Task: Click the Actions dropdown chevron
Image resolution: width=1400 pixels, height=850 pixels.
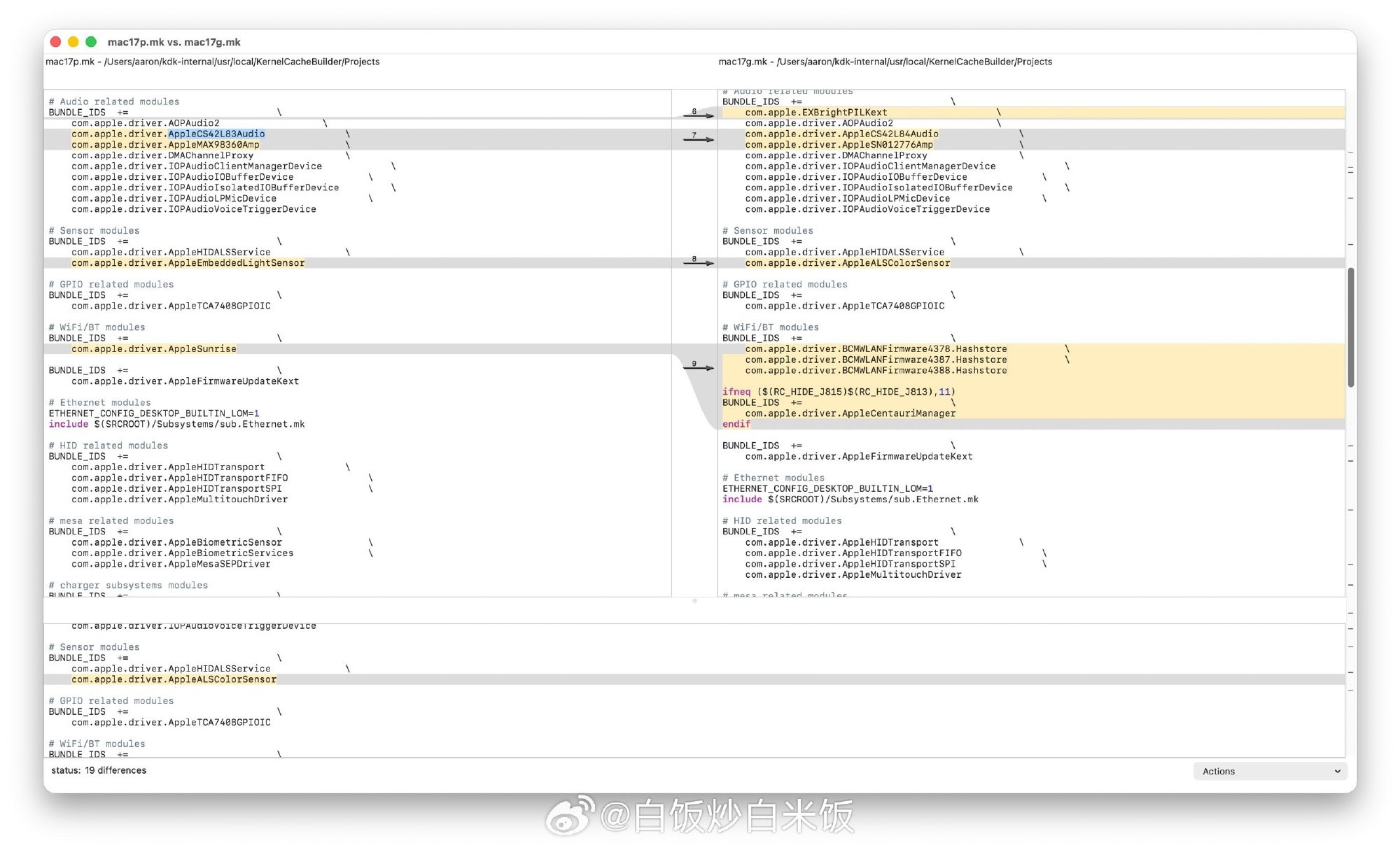Action: [x=1337, y=771]
